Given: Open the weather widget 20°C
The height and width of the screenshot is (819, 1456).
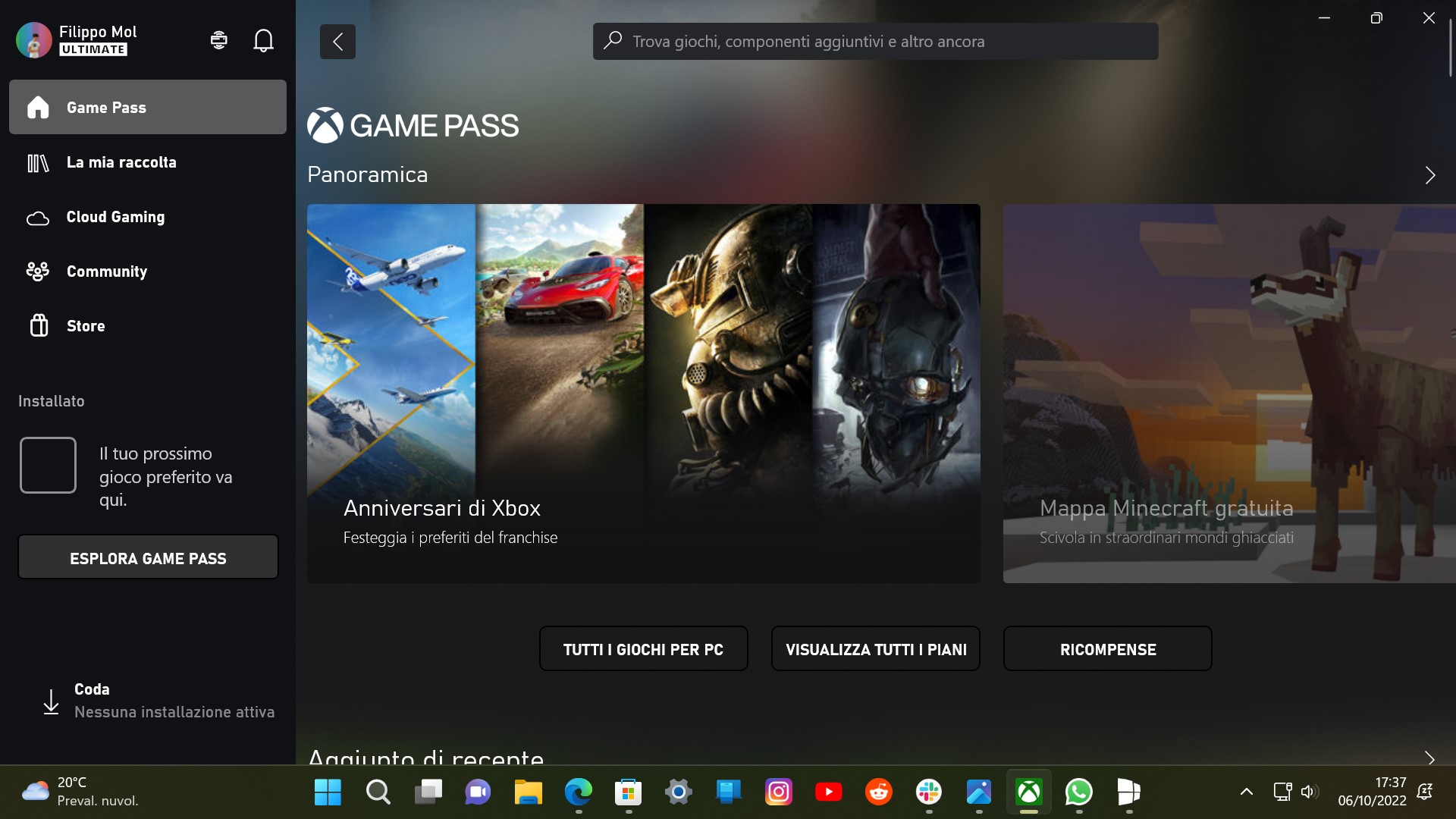Looking at the screenshot, I should pyautogui.click(x=80, y=792).
